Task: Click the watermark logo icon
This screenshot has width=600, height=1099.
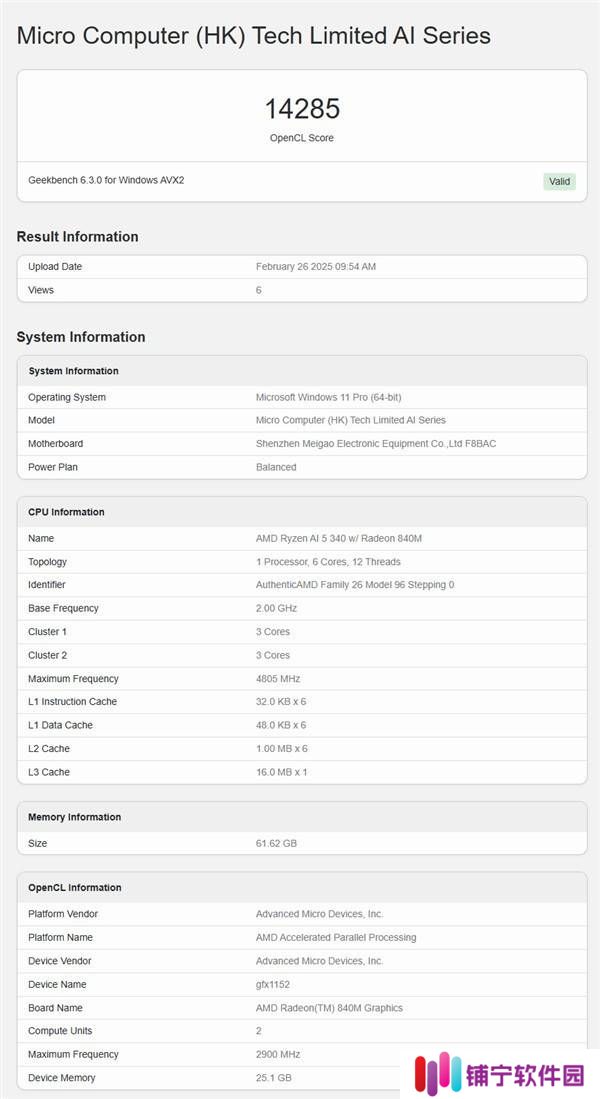Action: click(x=438, y=1074)
